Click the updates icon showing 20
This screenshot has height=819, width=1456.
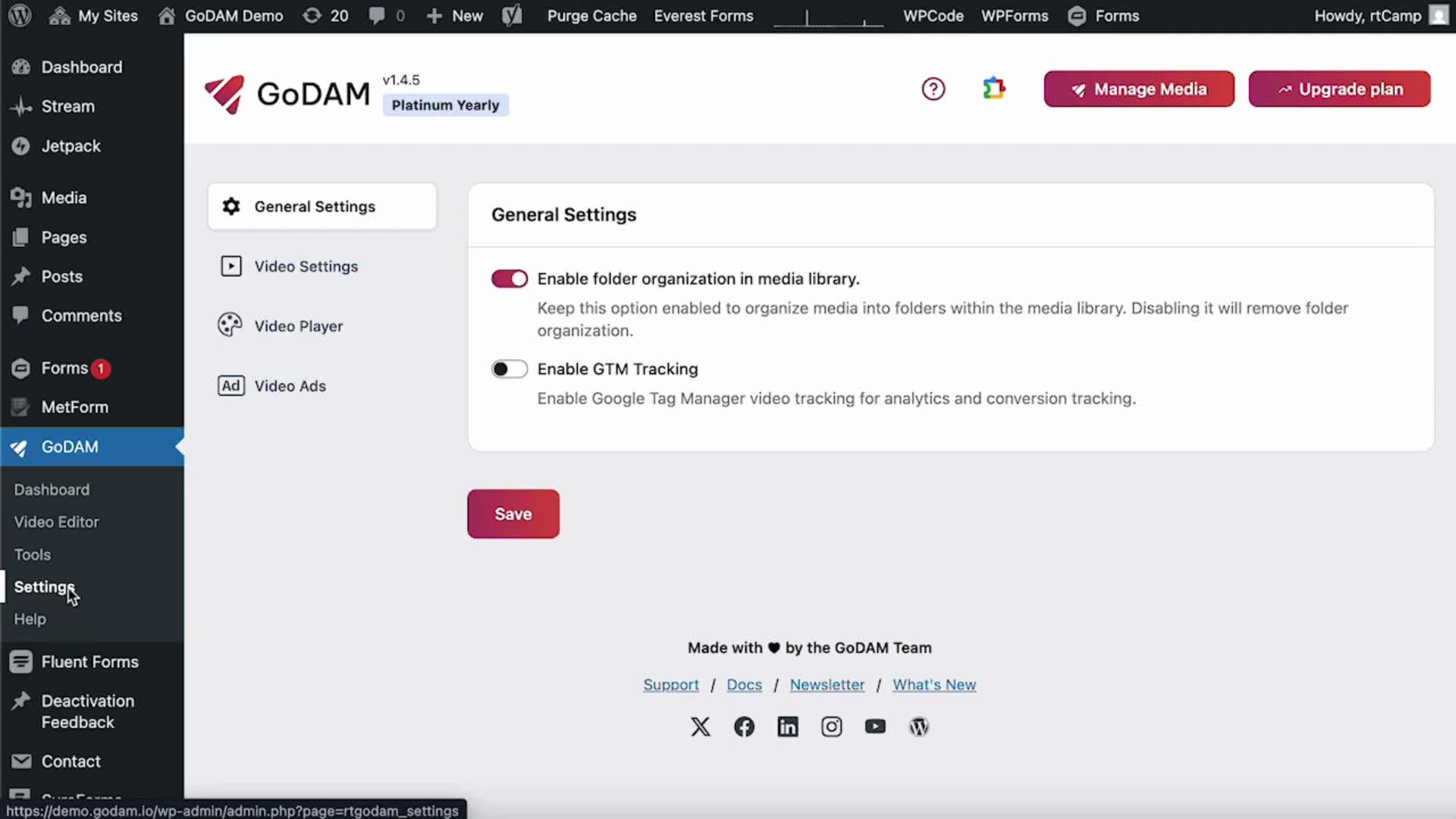point(325,15)
